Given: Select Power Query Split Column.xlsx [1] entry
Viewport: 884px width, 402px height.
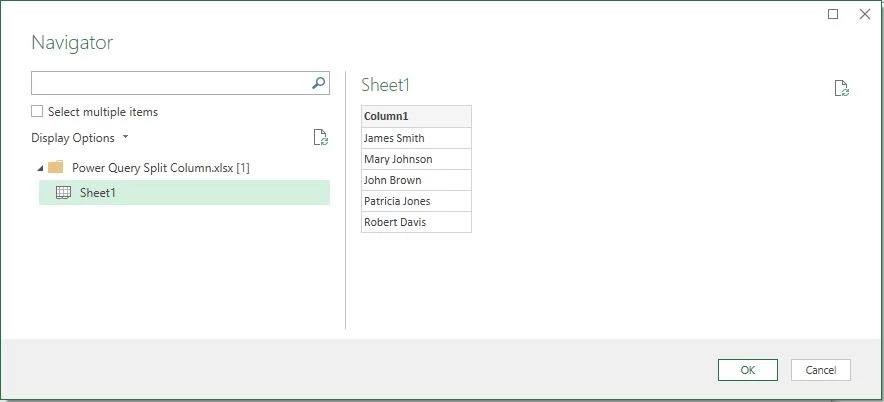Looking at the screenshot, I should [x=161, y=167].
